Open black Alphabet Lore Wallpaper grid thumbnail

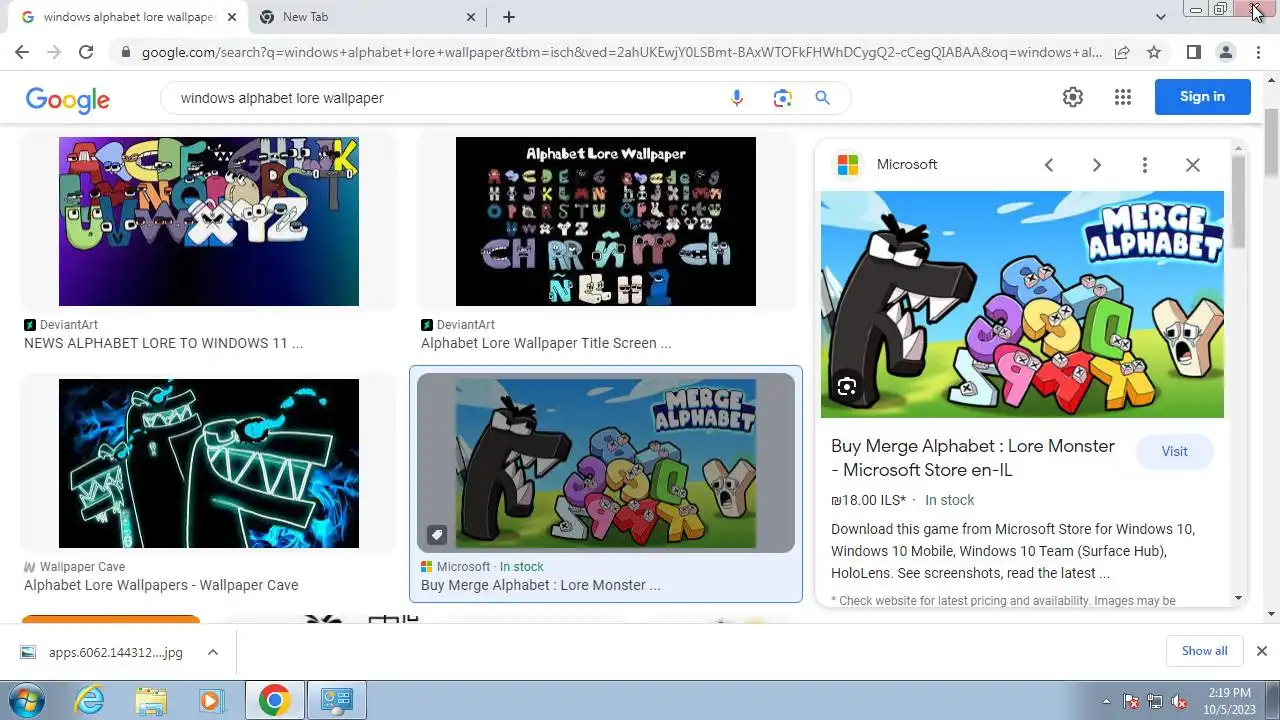tap(606, 221)
